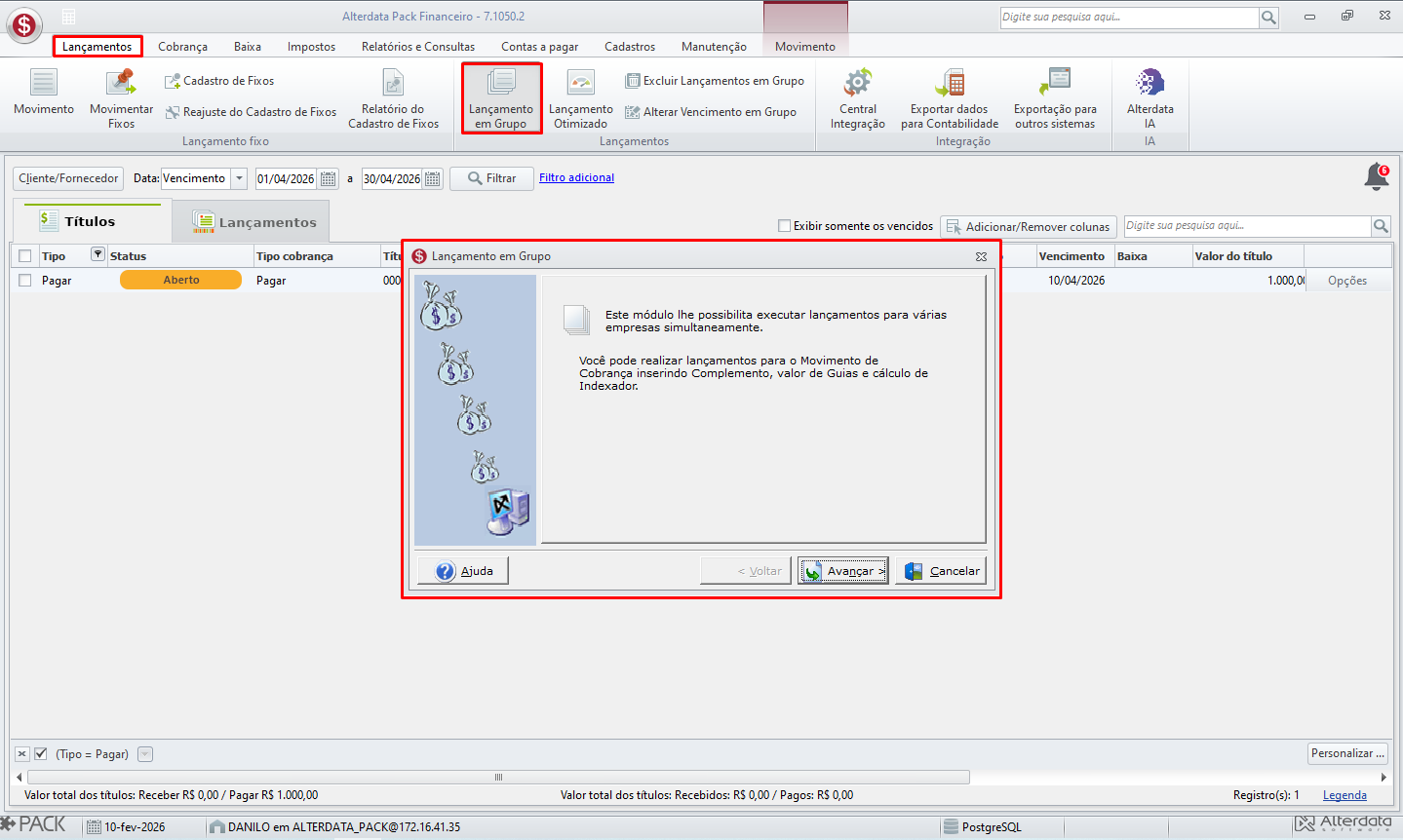Viewport: 1403px width, 840px height.
Task: Open the Movimentar Fixos tool
Action: [121, 97]
